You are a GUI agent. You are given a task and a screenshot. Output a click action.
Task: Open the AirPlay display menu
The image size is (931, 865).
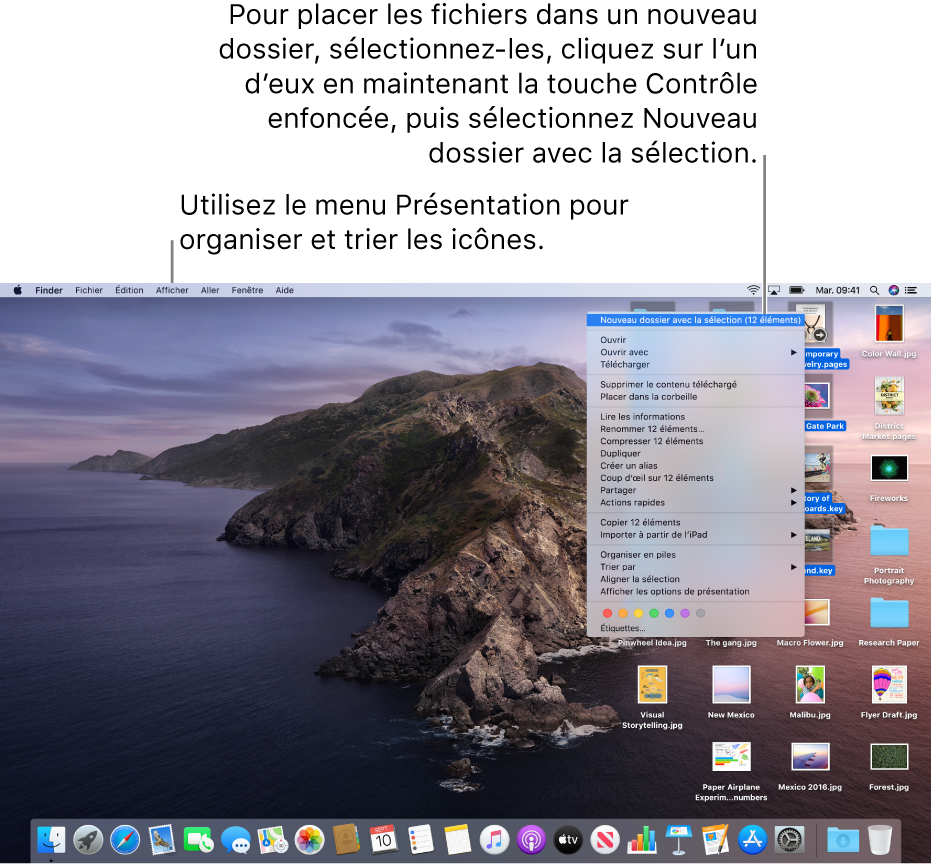(x=774, y=290)
